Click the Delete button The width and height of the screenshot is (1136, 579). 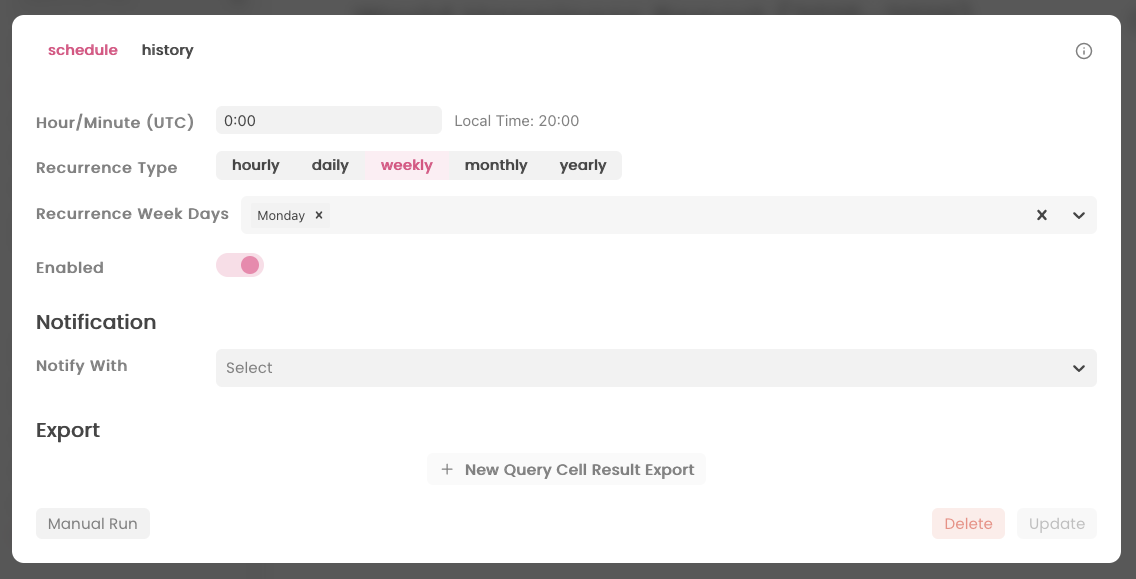(967, 523)
